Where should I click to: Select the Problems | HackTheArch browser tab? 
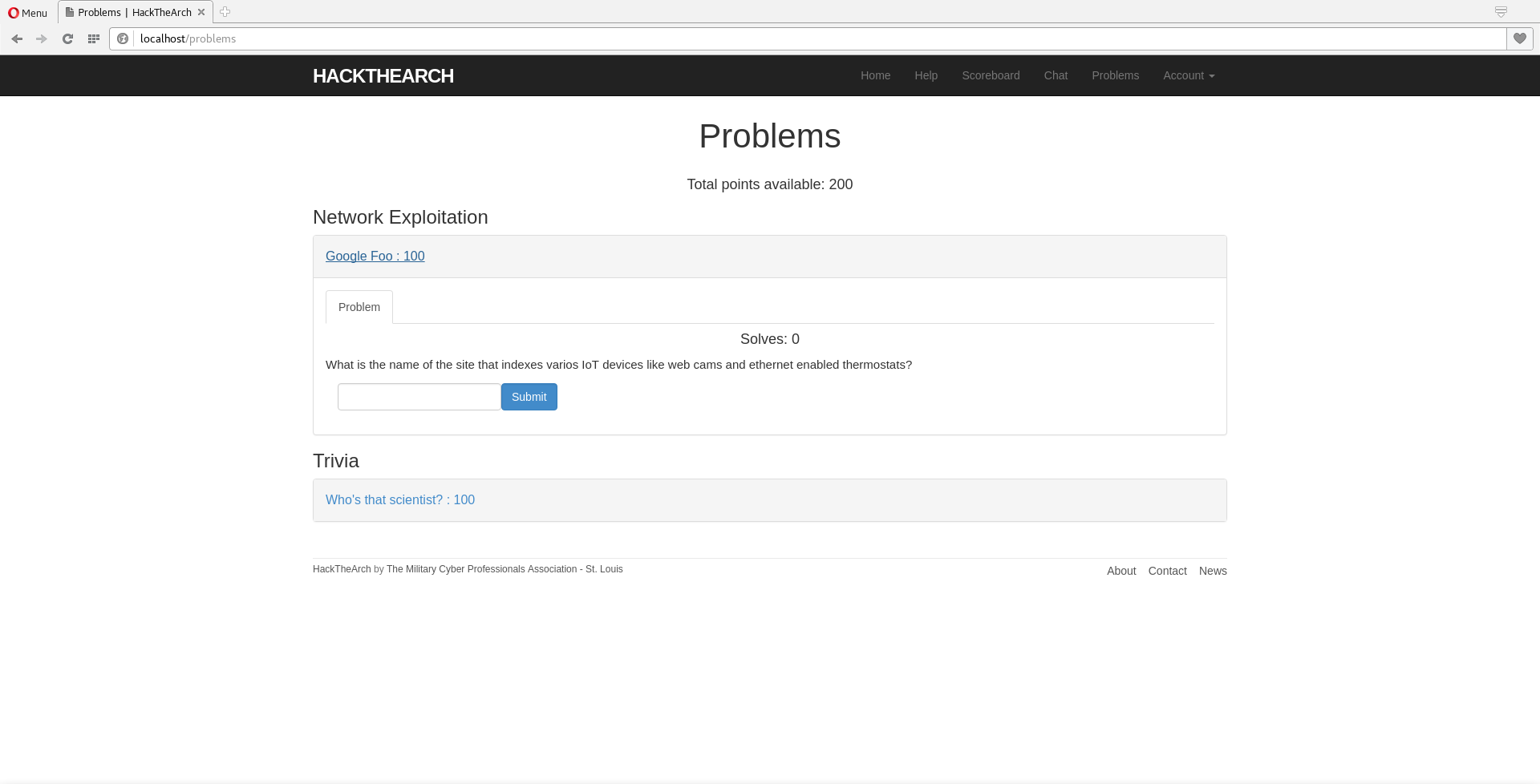[x=135, y=12]
